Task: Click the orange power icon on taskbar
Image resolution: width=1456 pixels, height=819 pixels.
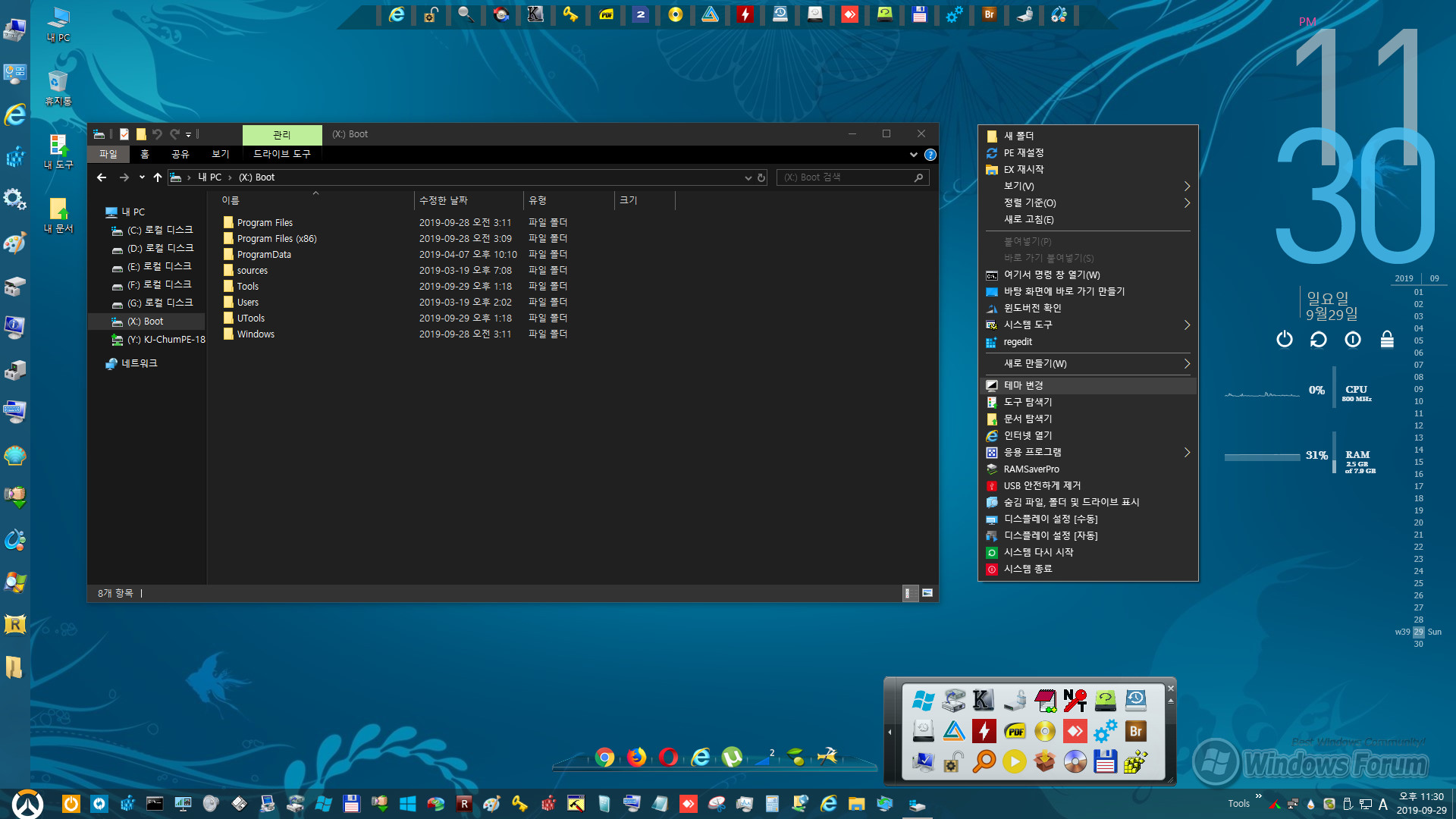Action: [x=71, y=804]
